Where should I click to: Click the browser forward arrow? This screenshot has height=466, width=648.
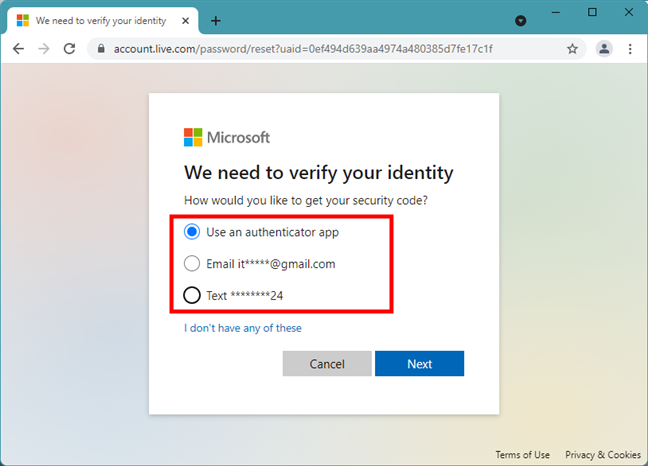[x=44, y=49]
